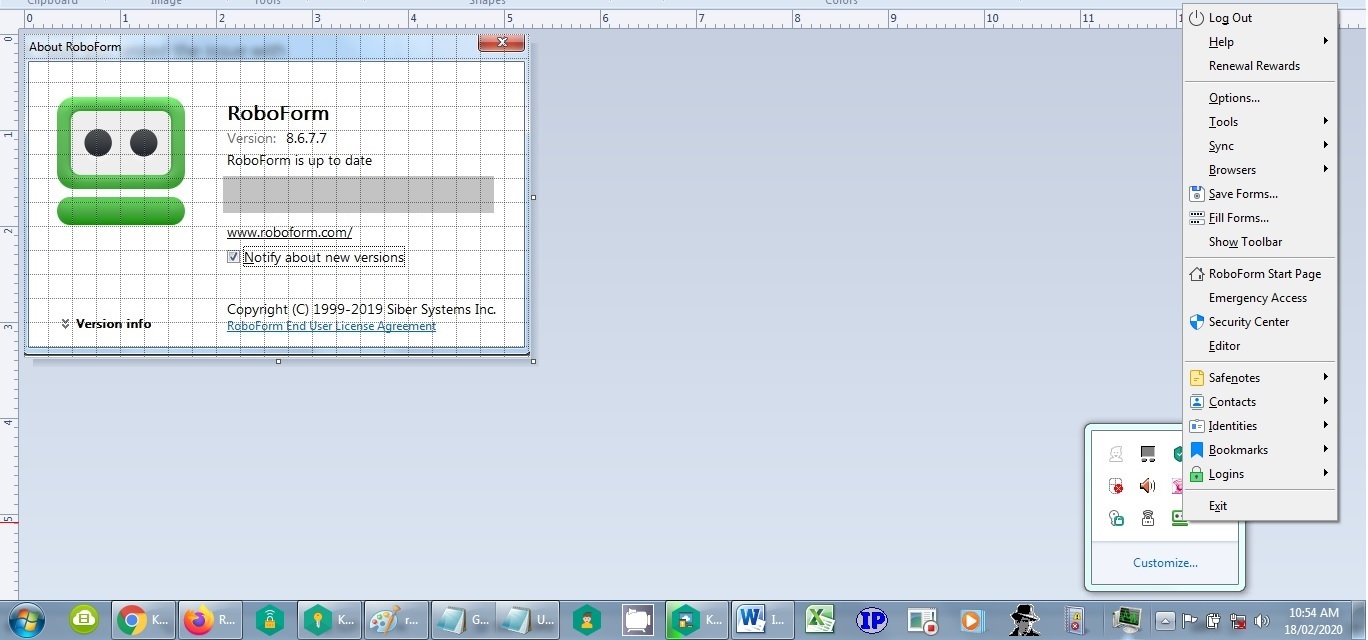Screen dimensions: 1368x640
Task: Click the green RoboForm taskbar icon
Action: click(84, 620)
